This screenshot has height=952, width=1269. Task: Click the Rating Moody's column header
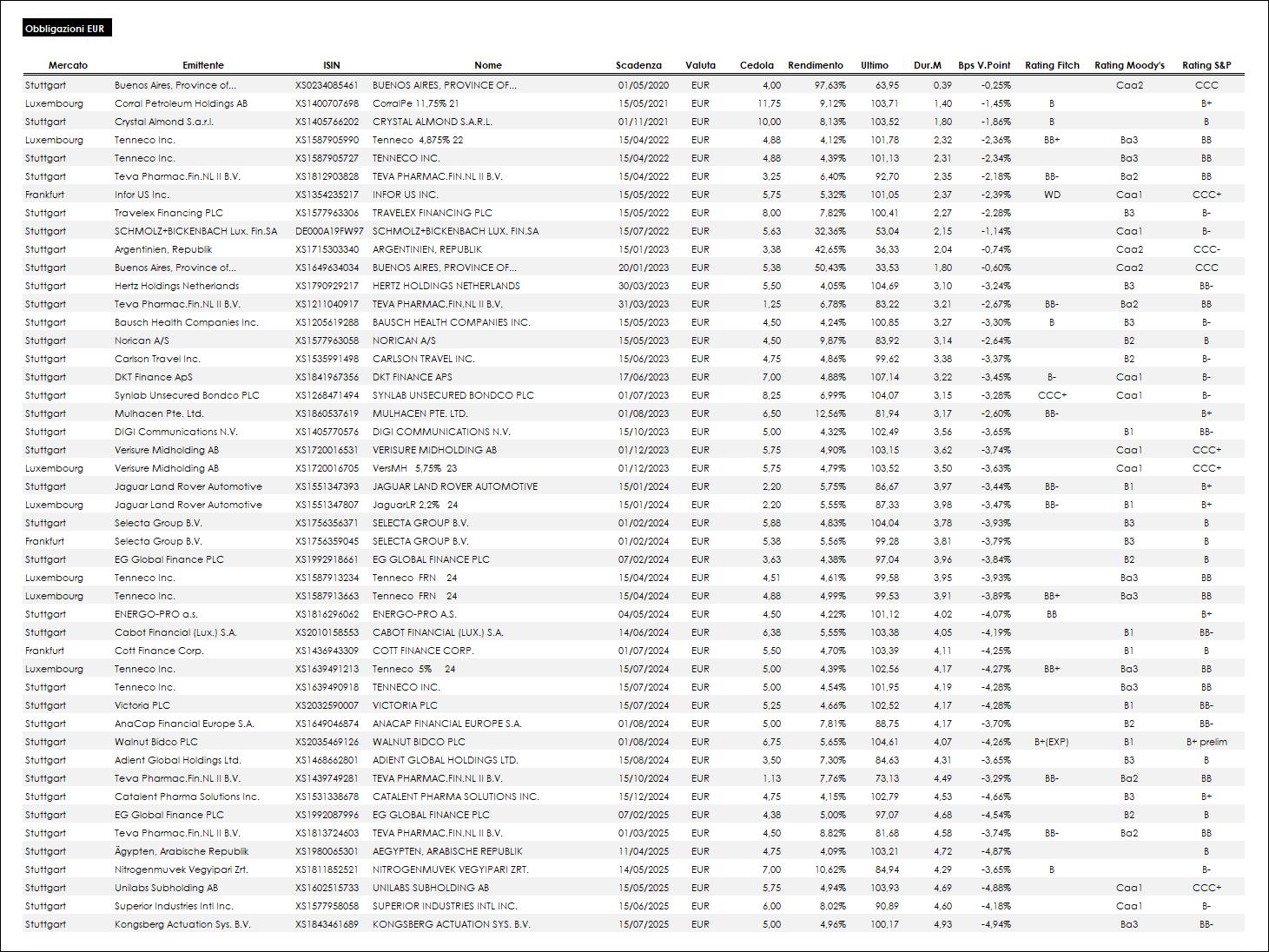pos(1129,65)
